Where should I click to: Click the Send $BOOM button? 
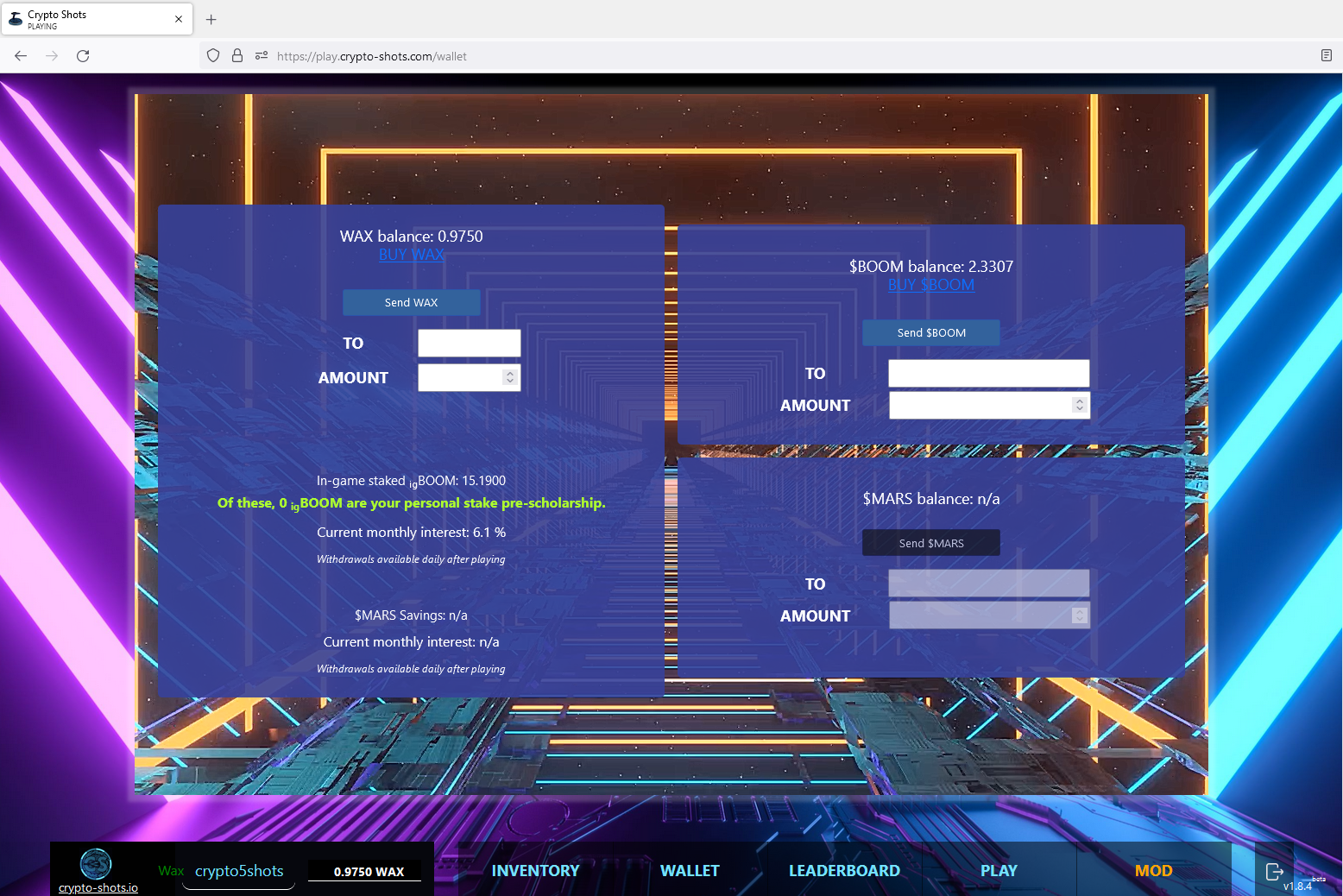931,333
